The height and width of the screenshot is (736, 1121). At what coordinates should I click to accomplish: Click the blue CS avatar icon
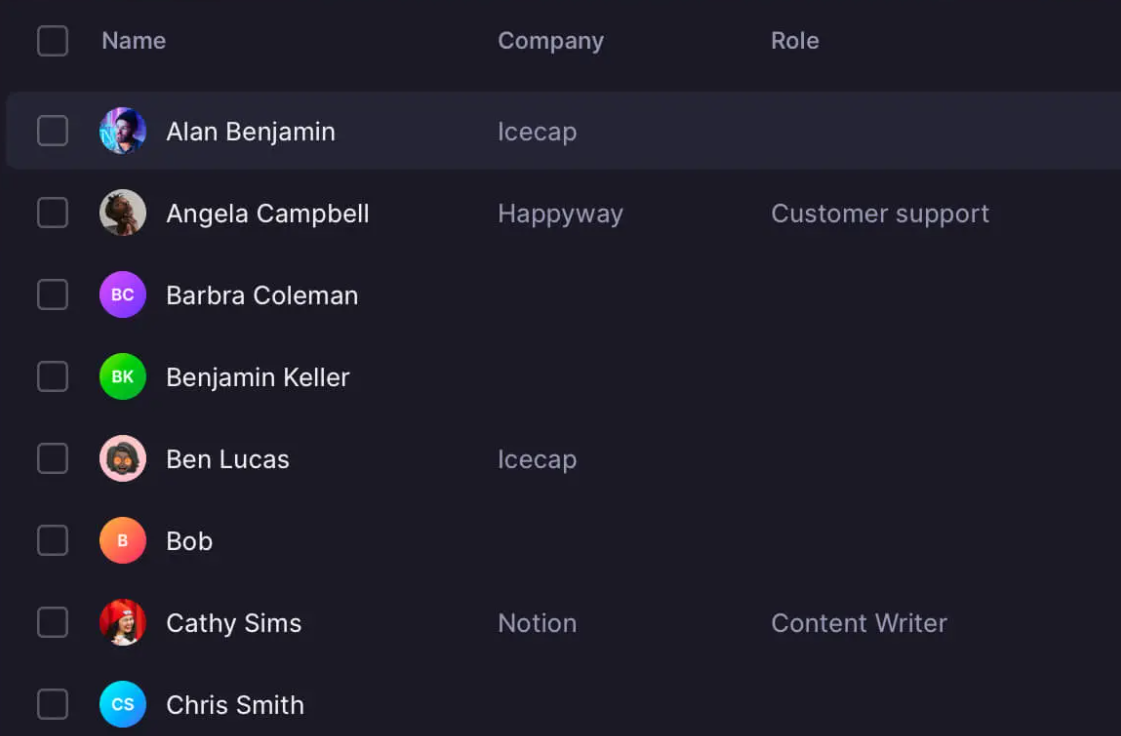[123, 705]
